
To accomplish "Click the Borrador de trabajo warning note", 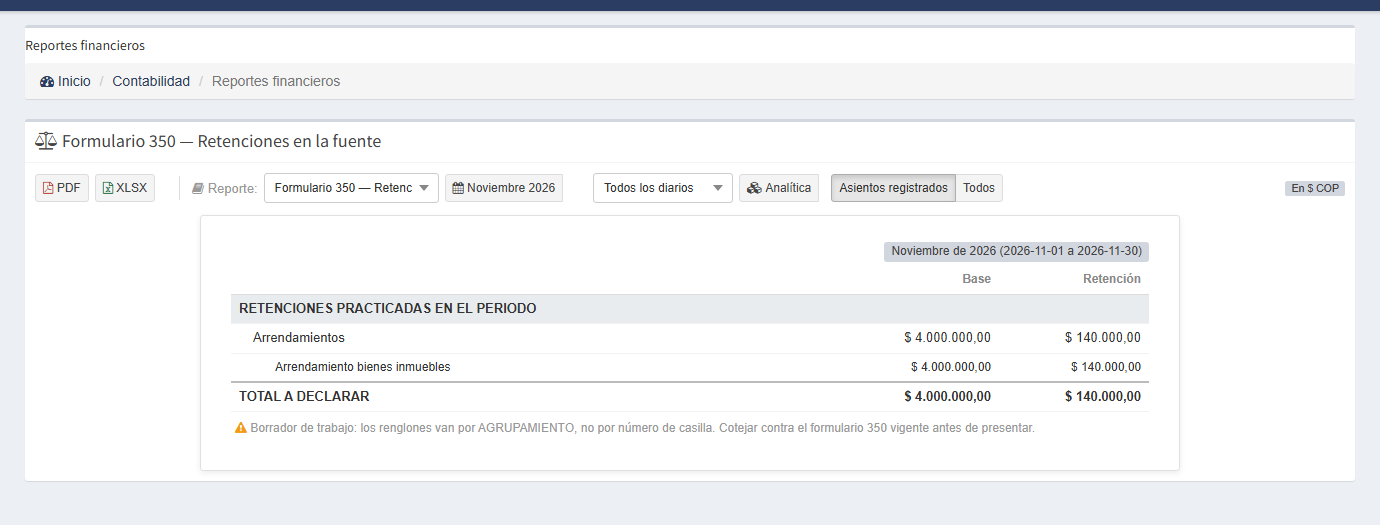I will pos(642,428).
